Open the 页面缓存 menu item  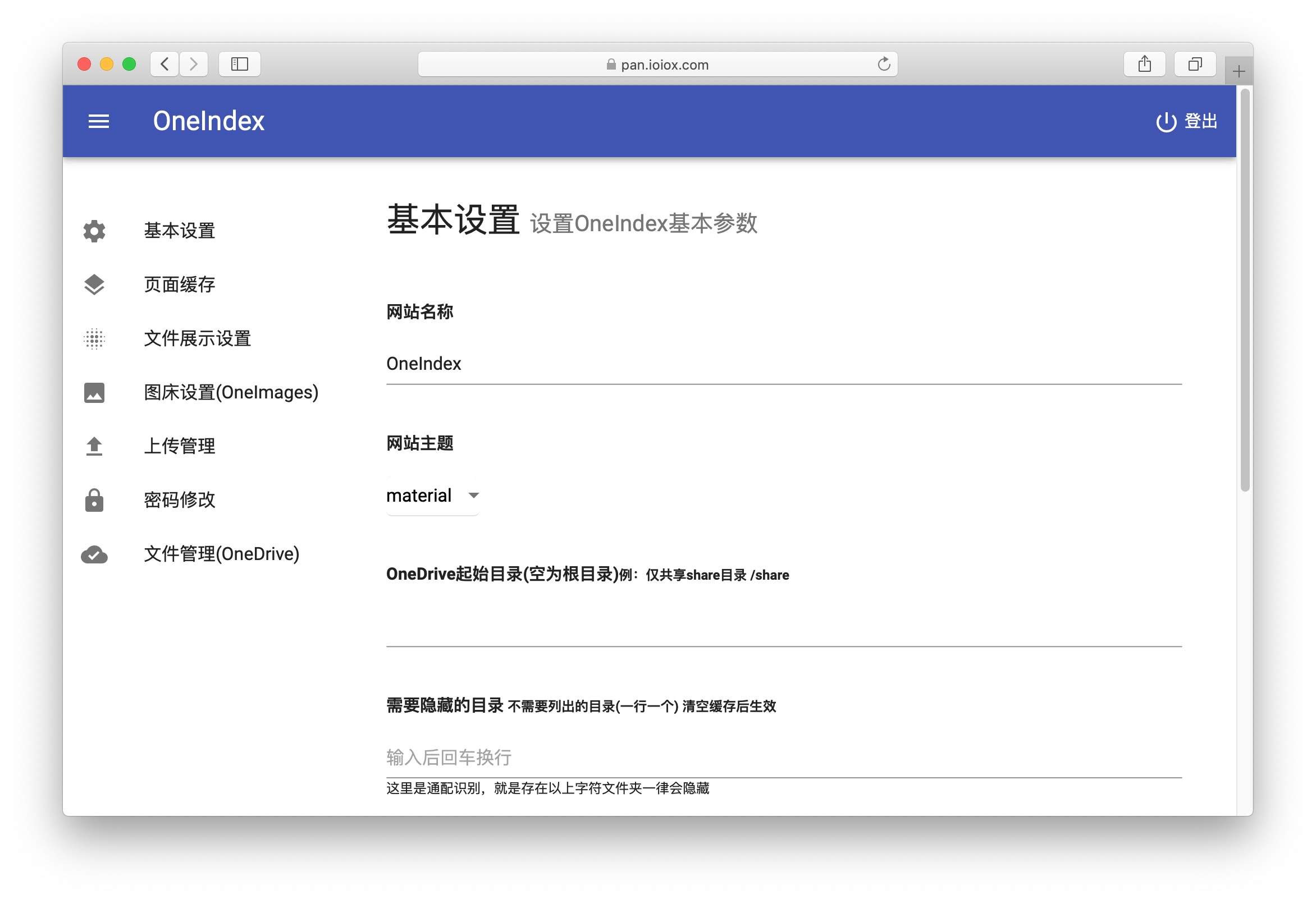pos(180,285)
